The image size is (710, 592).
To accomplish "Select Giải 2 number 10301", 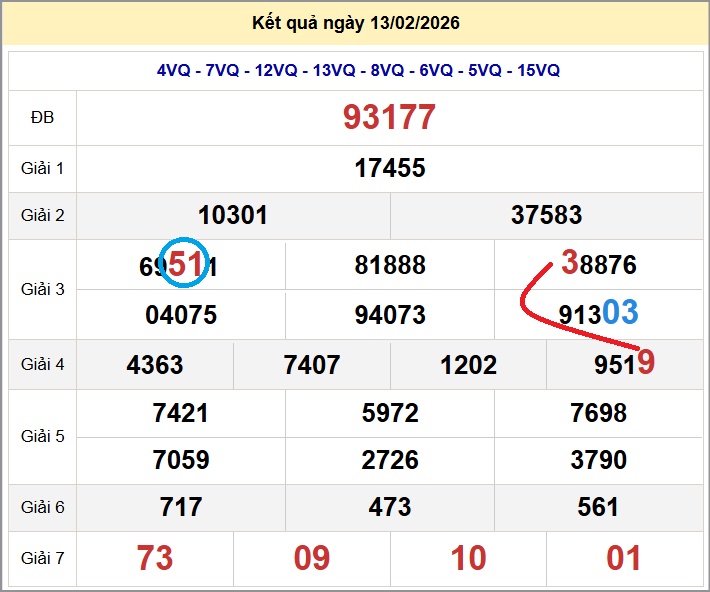I will [233, 215].
